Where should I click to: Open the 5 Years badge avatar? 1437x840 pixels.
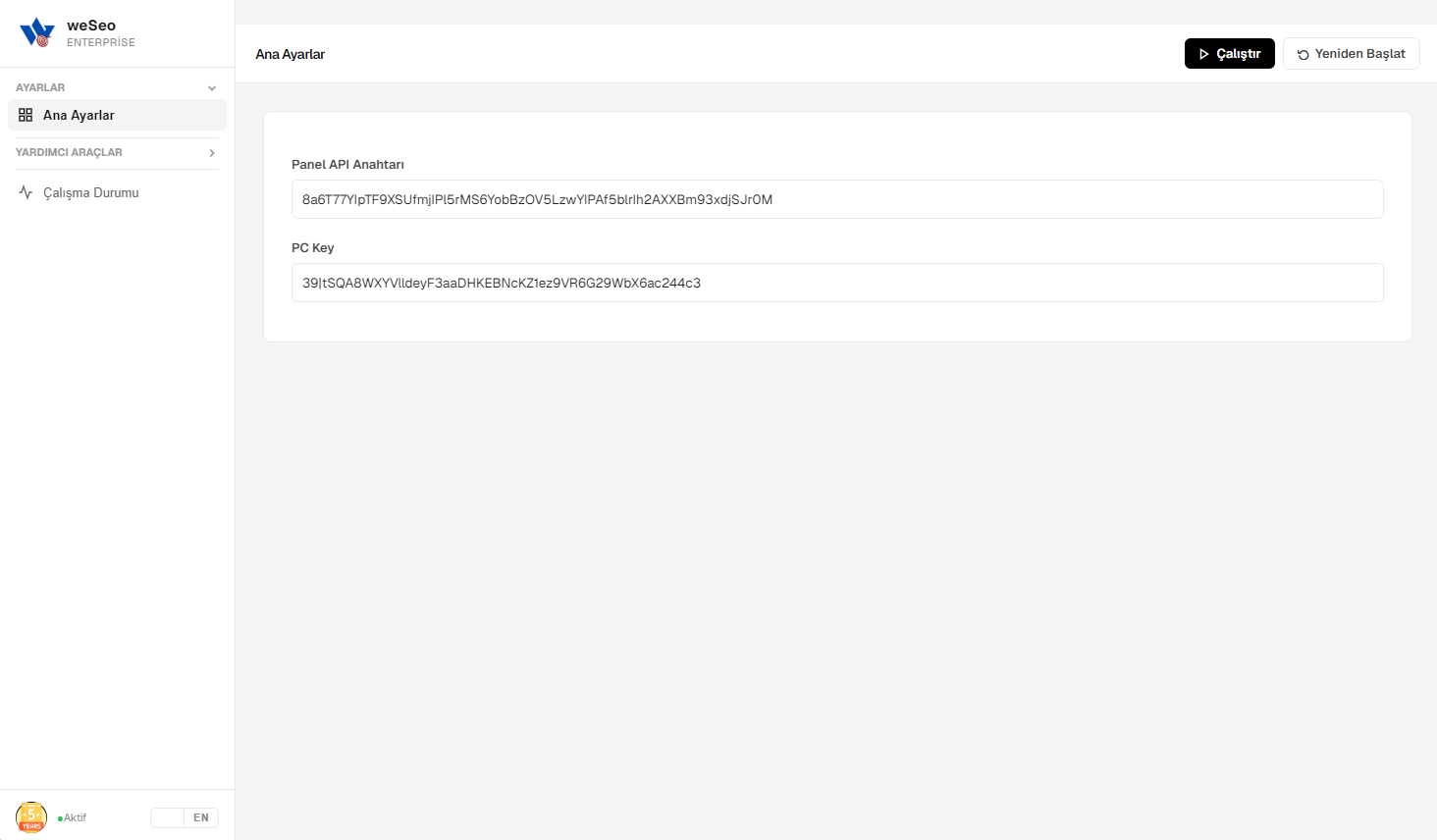click(31, 817)
